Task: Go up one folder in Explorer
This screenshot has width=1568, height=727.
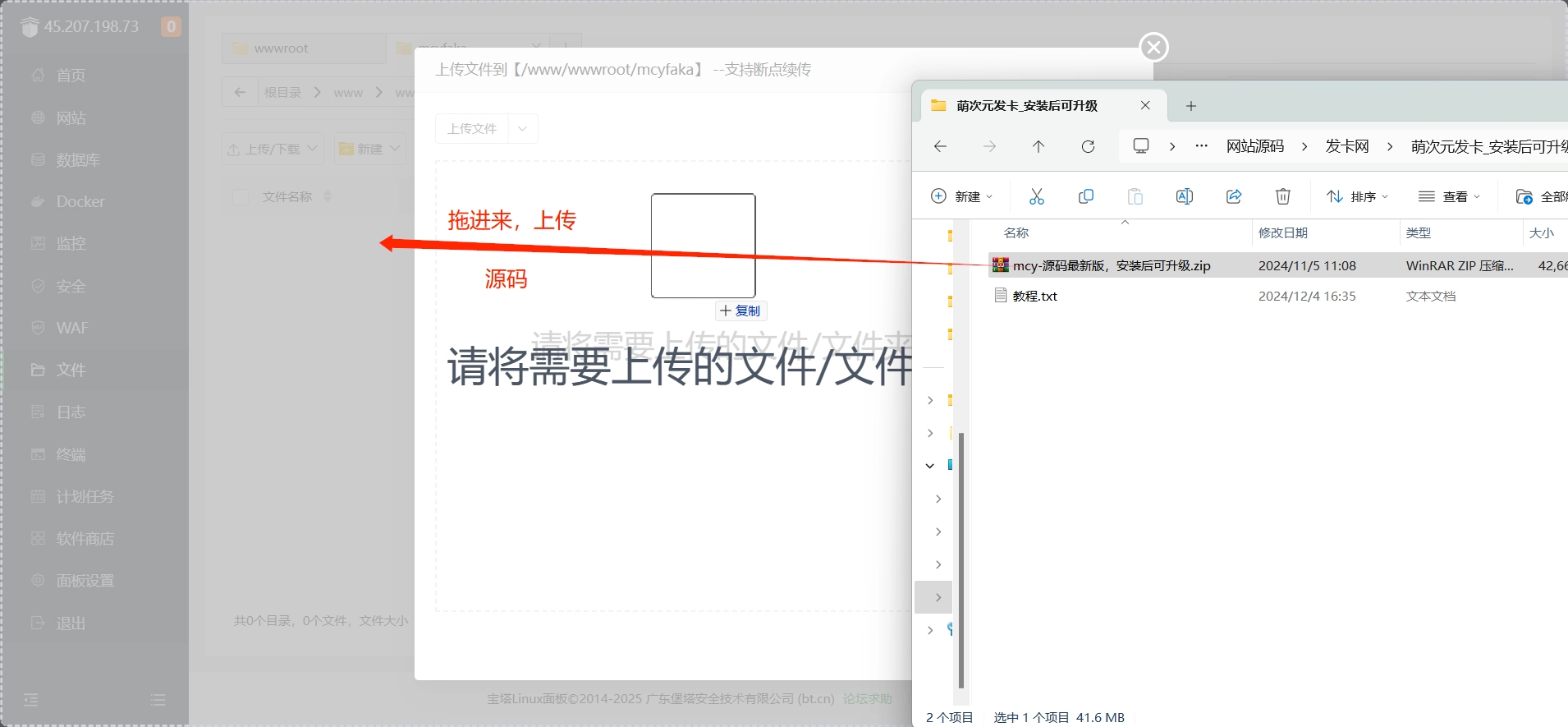Action: [x=1038, y=146]
